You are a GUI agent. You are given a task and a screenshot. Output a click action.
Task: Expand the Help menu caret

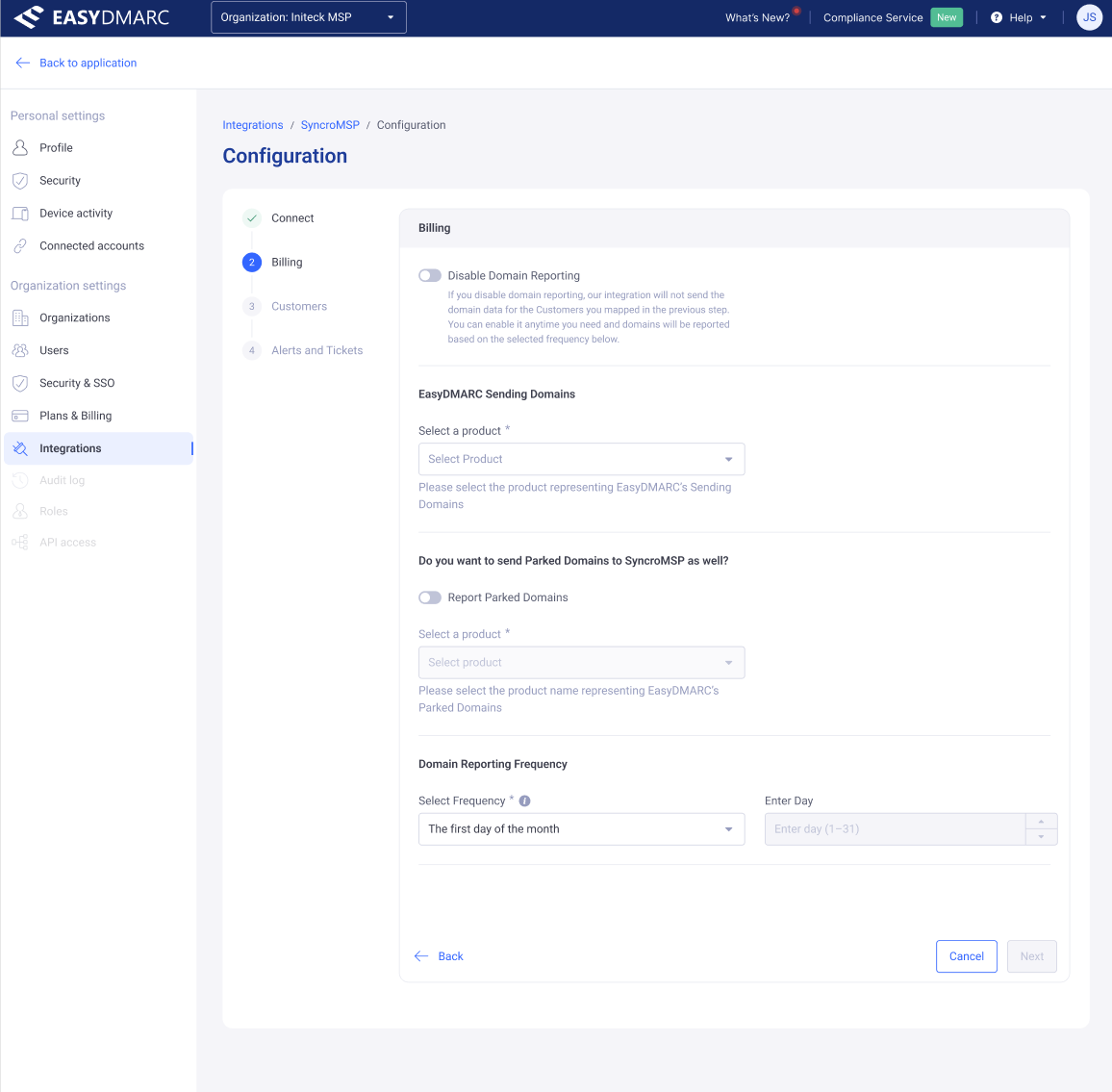pyautogui.click(x=1043, y=17)
